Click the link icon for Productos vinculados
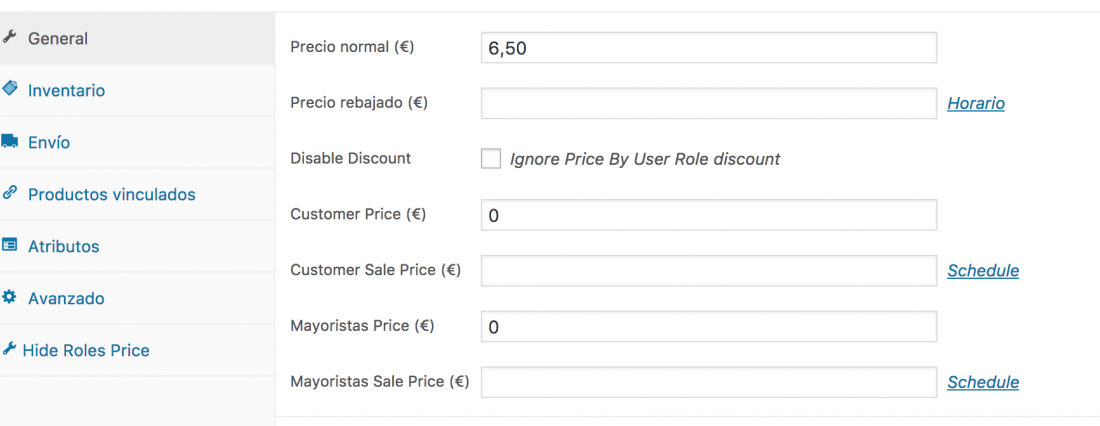Image resolution: width=1100 pixels, height=426 pixels. (x=9, y=193)
